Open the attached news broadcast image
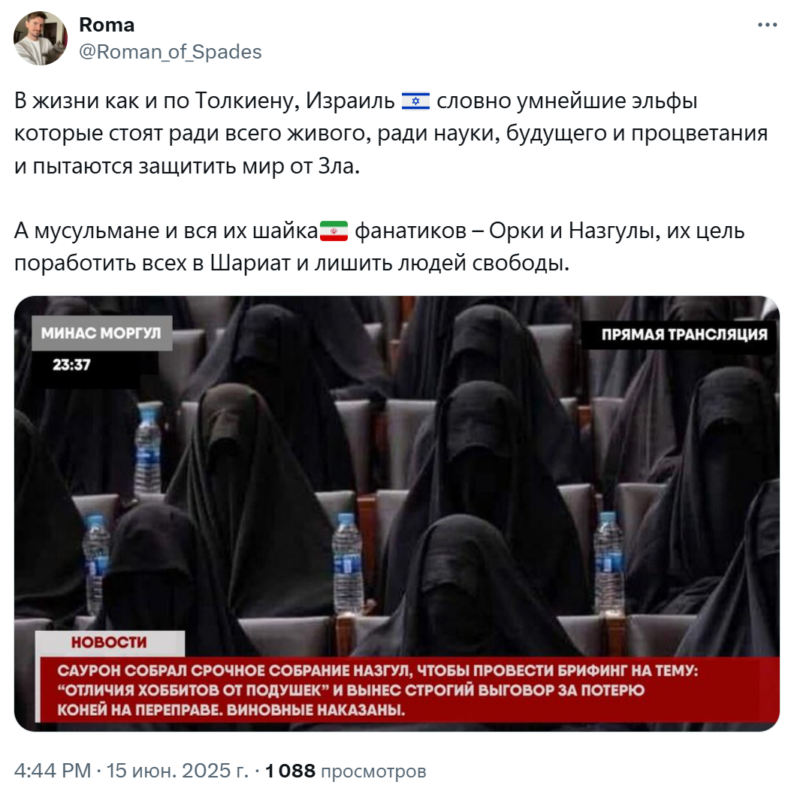Screen dimensions: 797x800 click(396, 513)
